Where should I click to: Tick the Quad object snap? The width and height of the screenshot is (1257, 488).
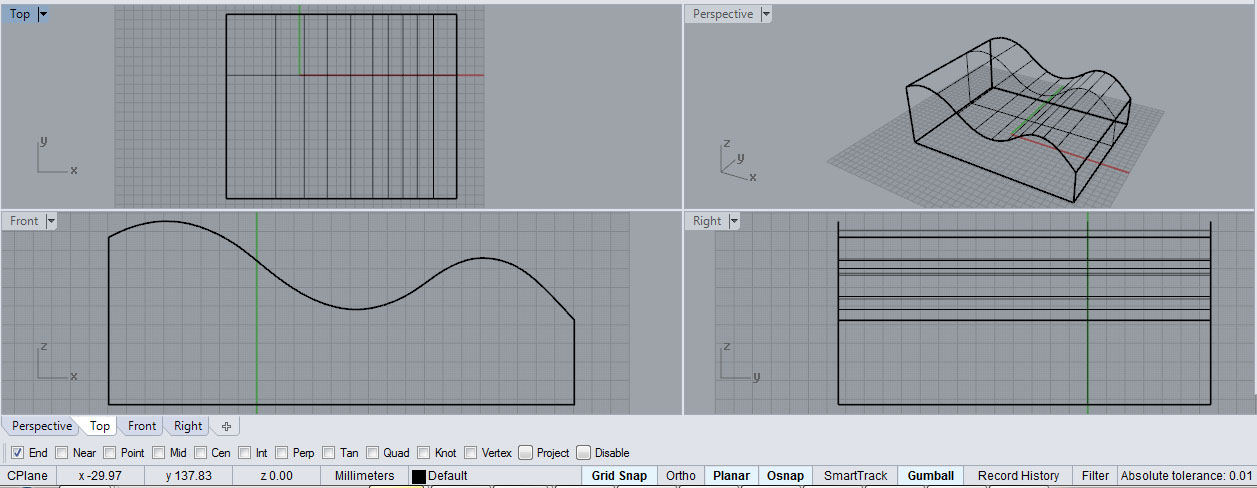373,453
